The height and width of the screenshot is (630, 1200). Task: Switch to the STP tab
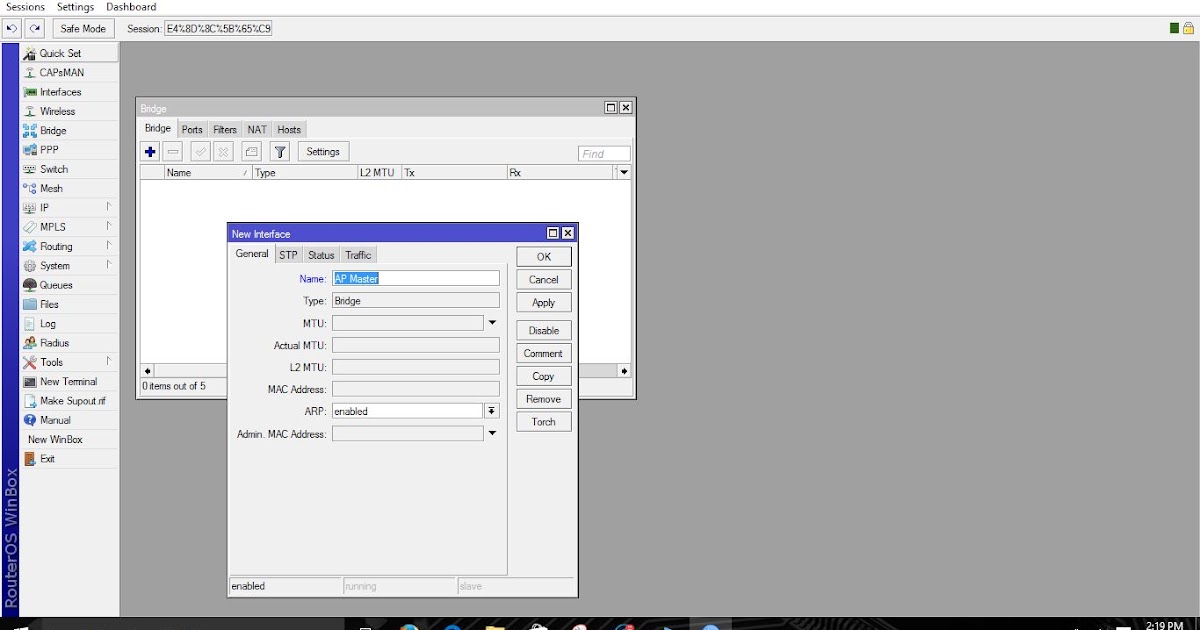tap(288, 254)
